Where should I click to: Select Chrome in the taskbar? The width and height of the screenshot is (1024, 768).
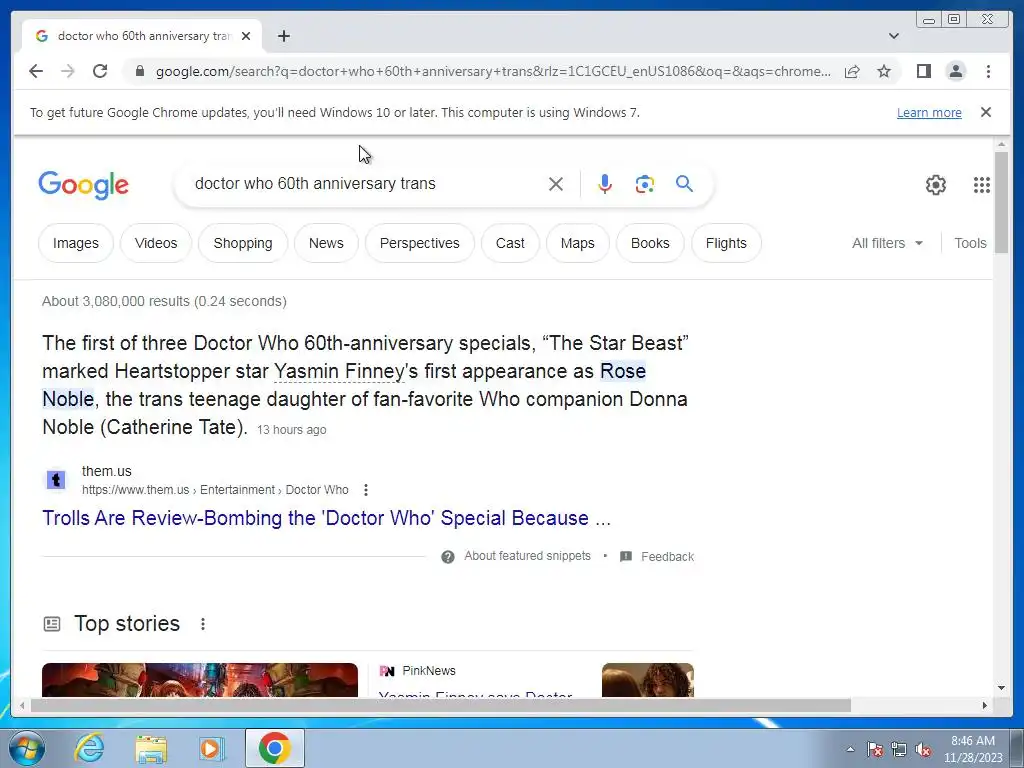point(274,748)
